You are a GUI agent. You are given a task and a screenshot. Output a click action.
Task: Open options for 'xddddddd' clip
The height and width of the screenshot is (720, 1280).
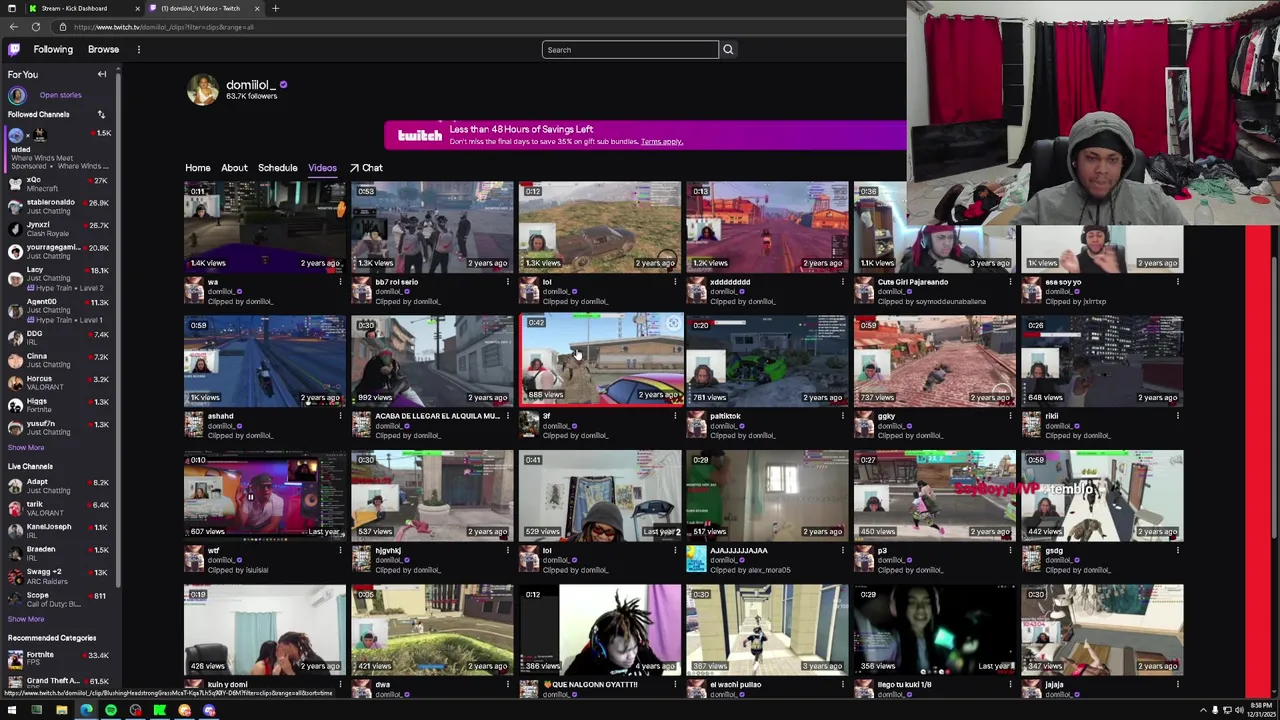click(842, 282)
